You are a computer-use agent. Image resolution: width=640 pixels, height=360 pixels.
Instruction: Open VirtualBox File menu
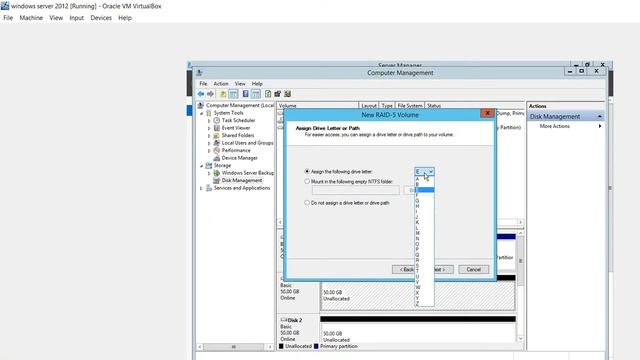tap(8, 18)
